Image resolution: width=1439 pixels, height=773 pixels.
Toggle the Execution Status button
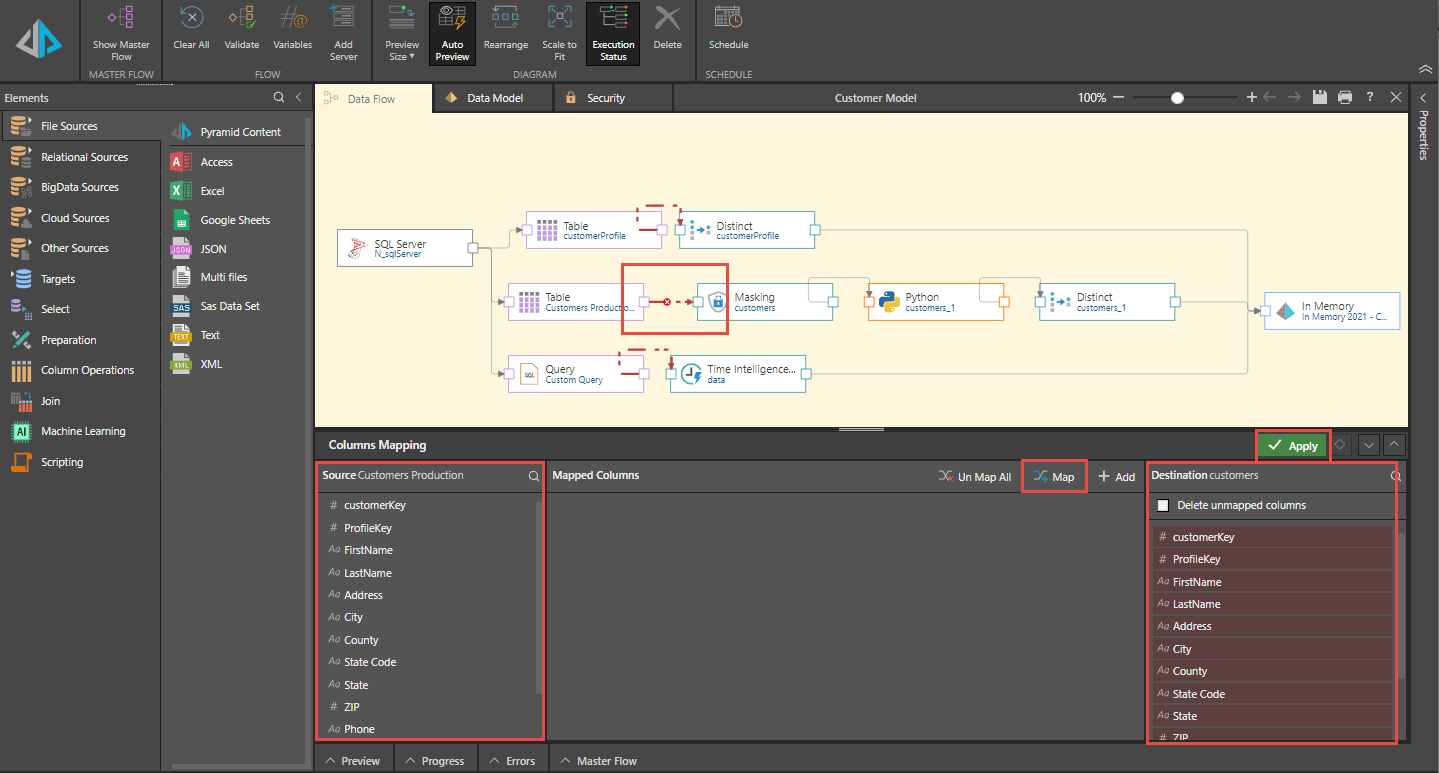(x=613, y=33)
